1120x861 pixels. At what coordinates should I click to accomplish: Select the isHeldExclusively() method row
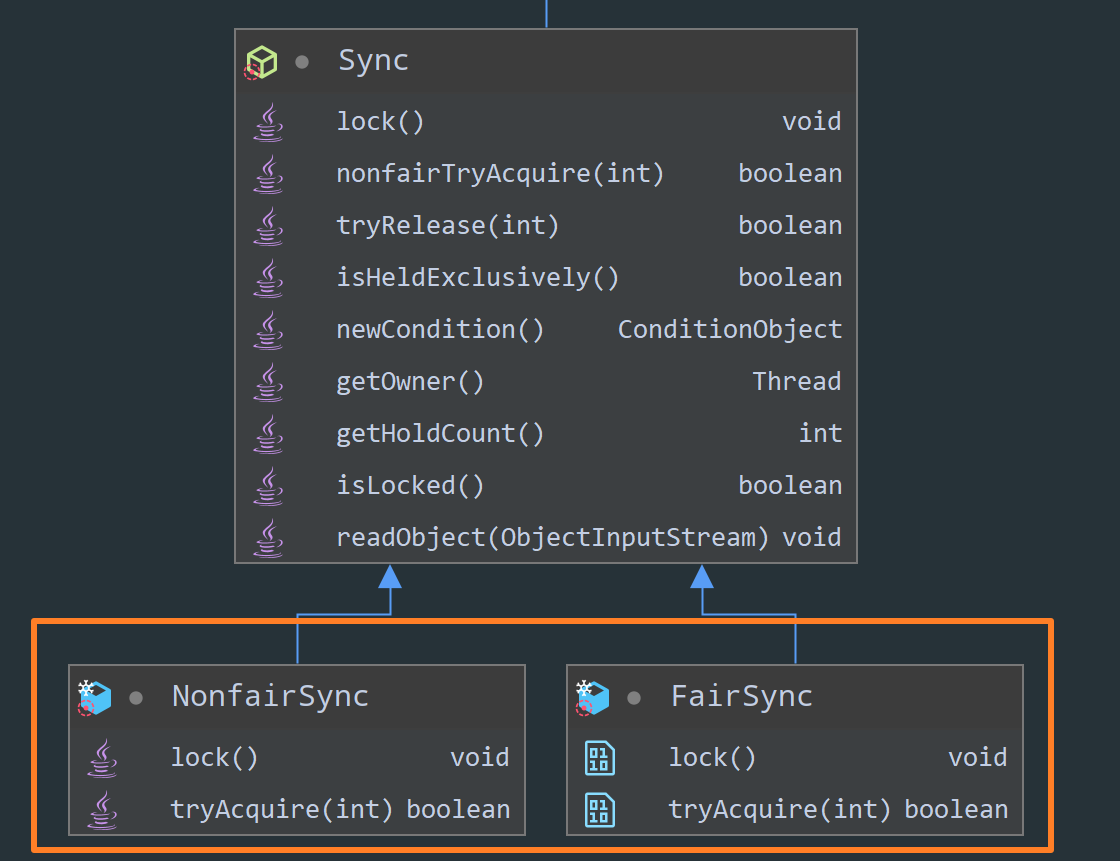546,278
